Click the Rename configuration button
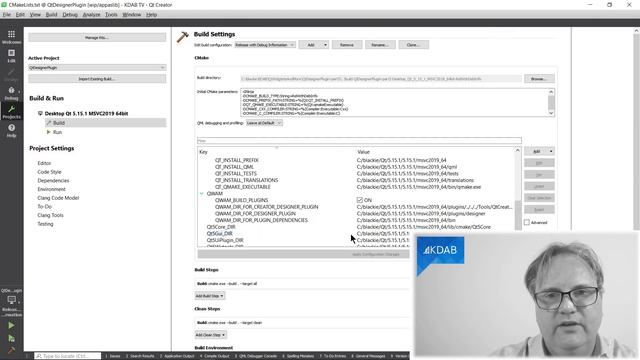Viewport: 640px width, 360px height. [380, 45]
